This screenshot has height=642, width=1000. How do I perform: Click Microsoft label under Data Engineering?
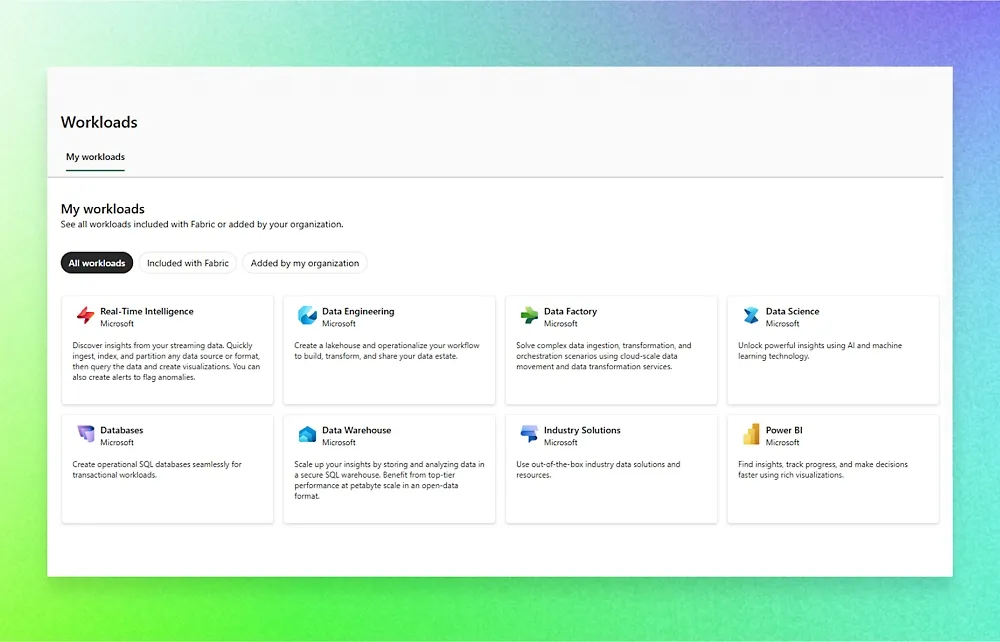[339, 324]
